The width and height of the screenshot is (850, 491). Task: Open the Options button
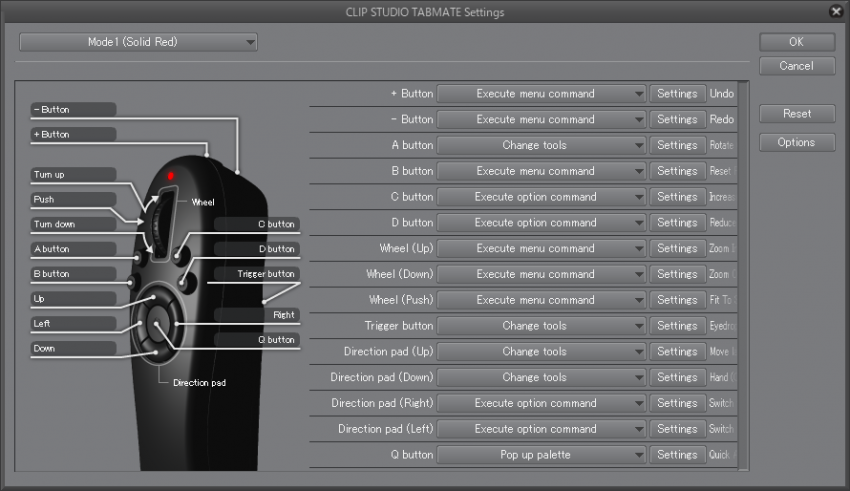click(796, 143)
